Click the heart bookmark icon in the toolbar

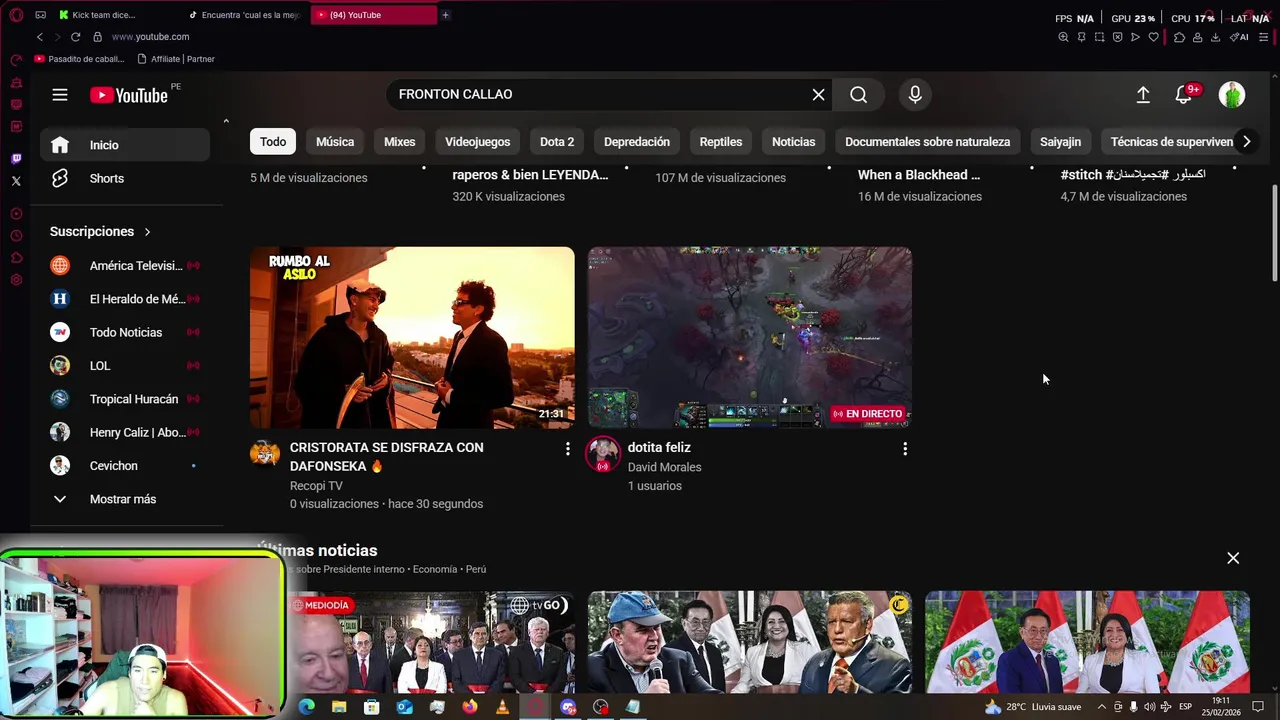click(1153, 37)
